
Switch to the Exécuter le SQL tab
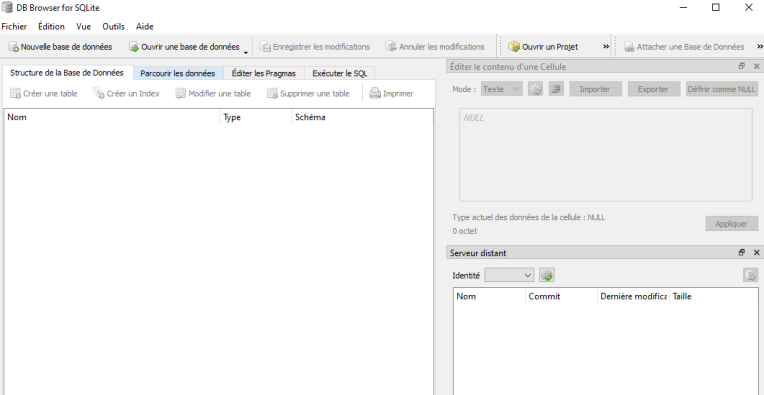(340, 73)
